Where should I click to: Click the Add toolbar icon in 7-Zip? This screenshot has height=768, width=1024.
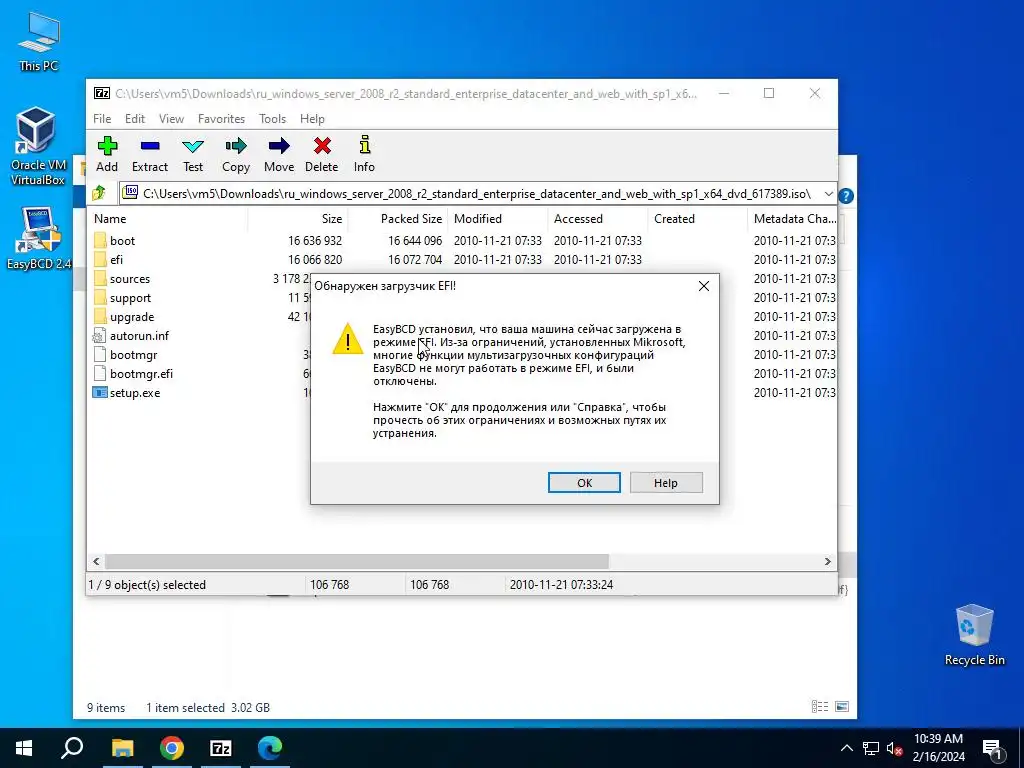[x=107, y=146]
